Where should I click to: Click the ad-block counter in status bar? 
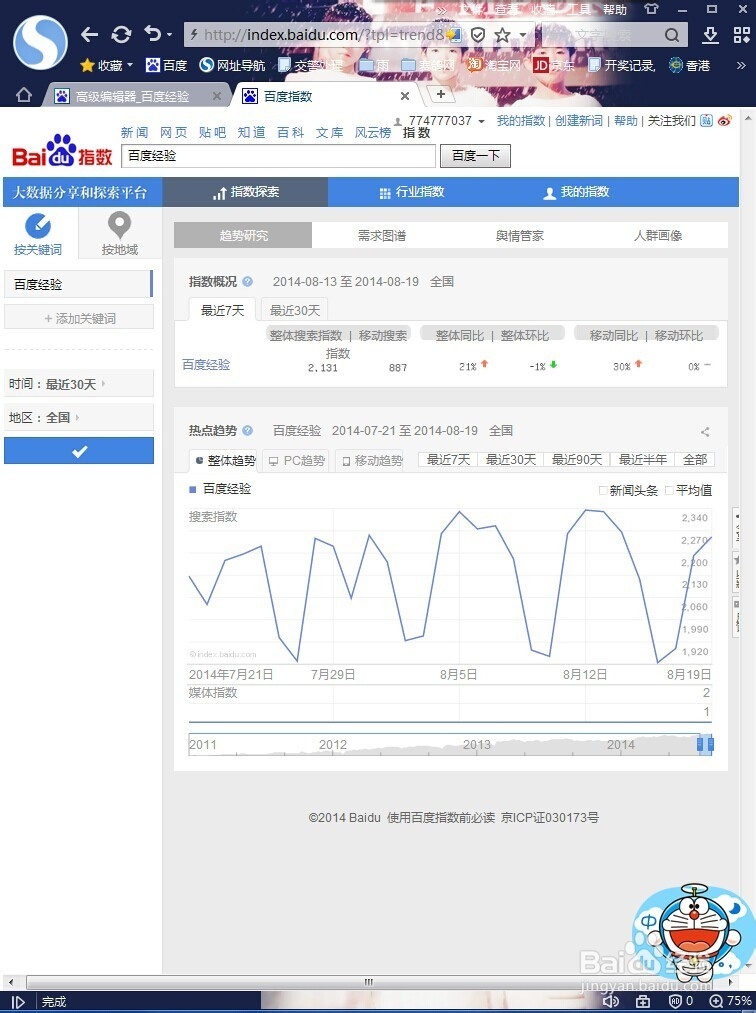click(x=681, y=1001)
